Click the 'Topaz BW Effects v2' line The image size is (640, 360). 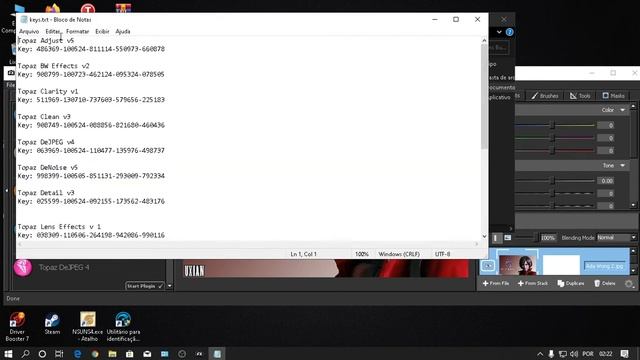pos(53,66)
